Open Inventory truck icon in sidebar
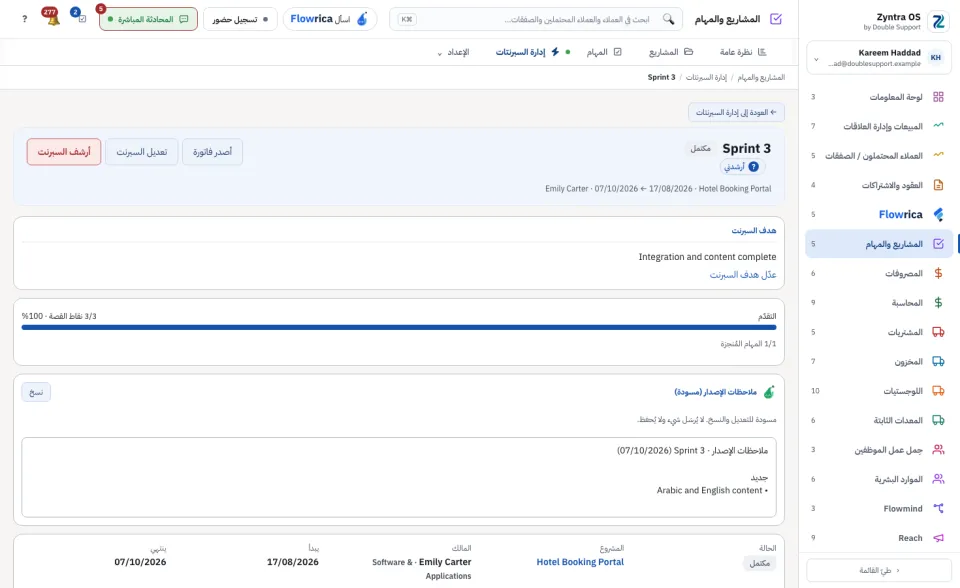960x588 pixels. [x=938, y=361]
